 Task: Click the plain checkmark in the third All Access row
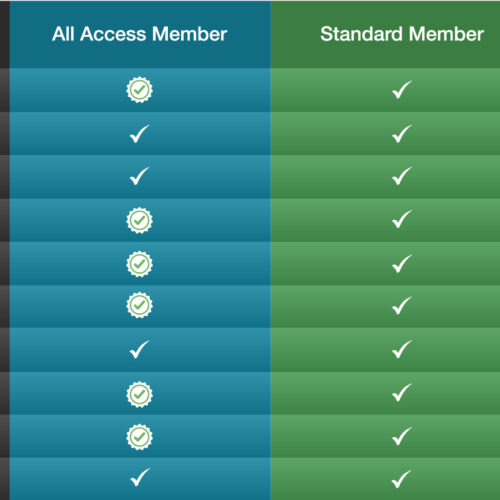(140, 176)
